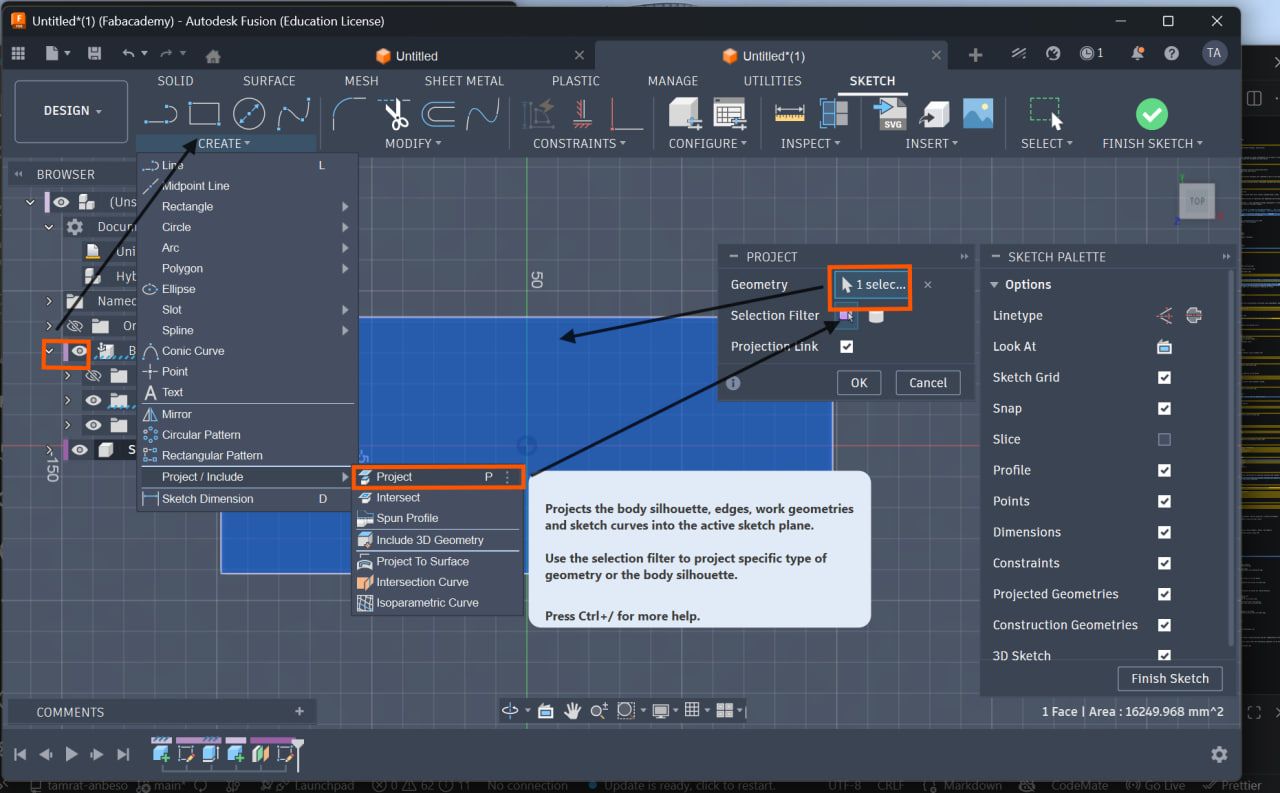Open the INSPECT dropdown menu

click(x=811, y=144)
